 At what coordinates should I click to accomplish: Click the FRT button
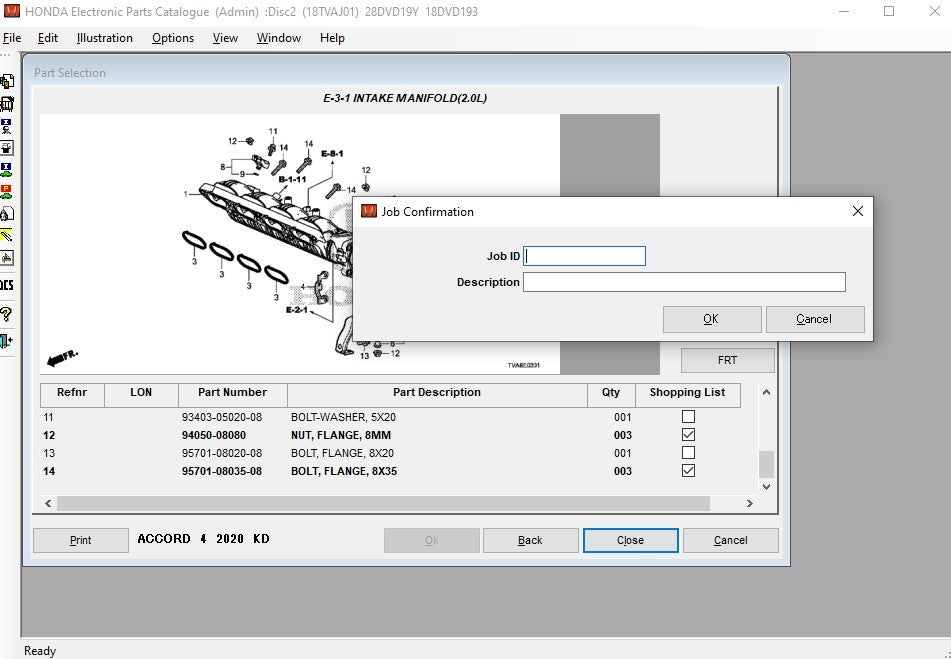click(x=727, y=360)
